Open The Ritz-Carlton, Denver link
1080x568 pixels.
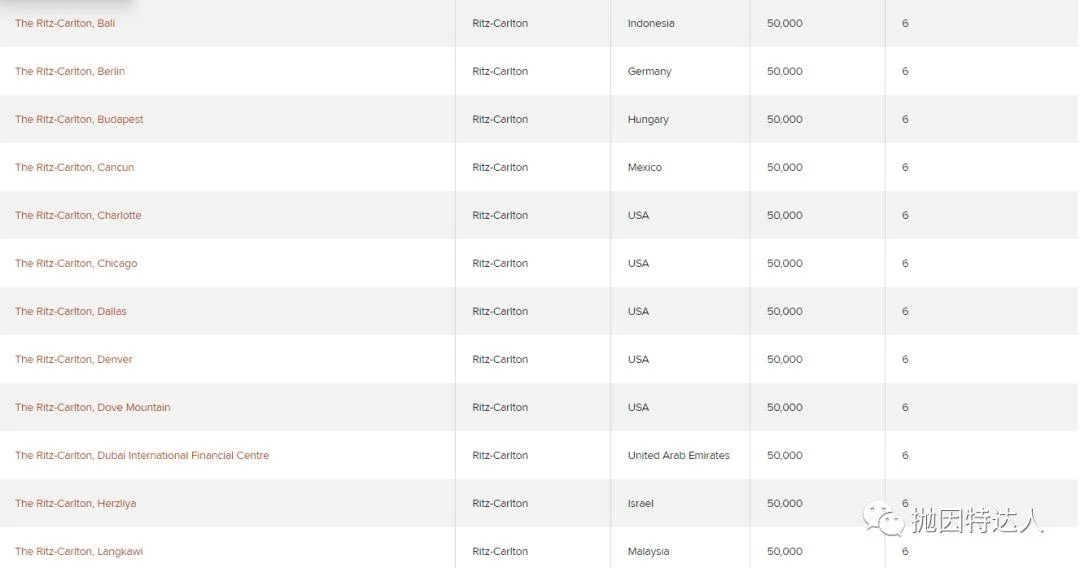74,359
